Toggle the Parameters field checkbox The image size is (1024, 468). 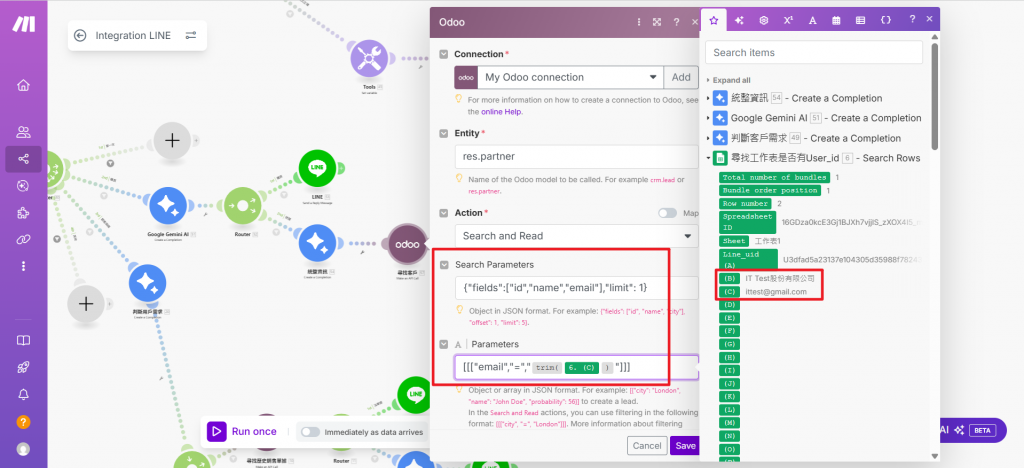pyautogui.click(x=444, y=344)
